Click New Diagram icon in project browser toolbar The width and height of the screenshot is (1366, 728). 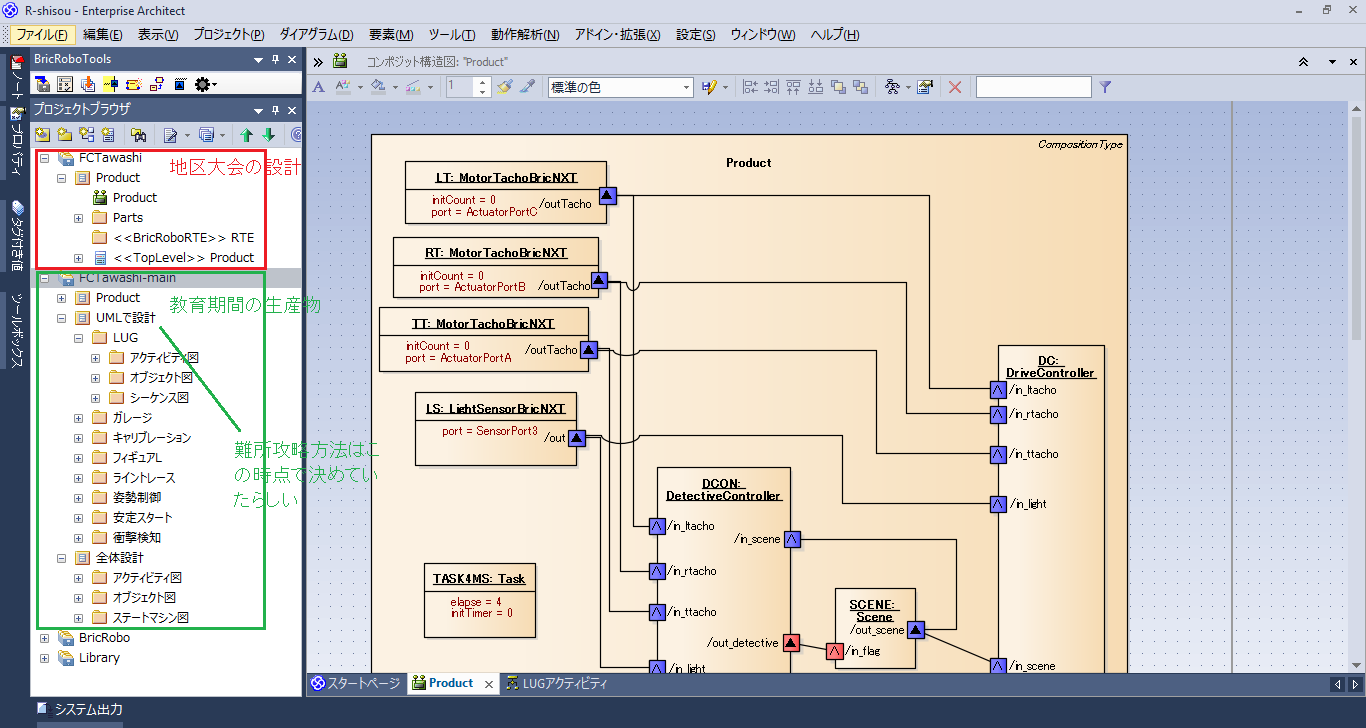click(86, 134)
